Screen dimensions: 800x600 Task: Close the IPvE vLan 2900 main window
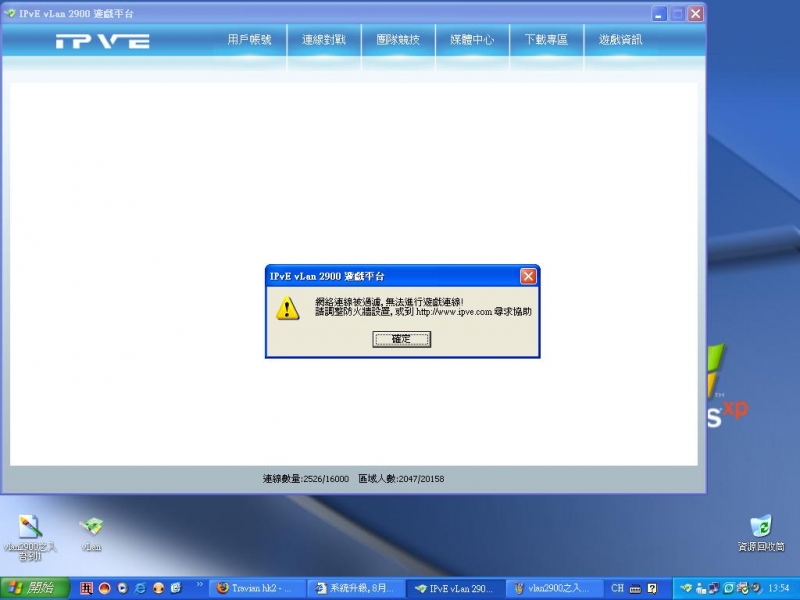click(695, 14)
